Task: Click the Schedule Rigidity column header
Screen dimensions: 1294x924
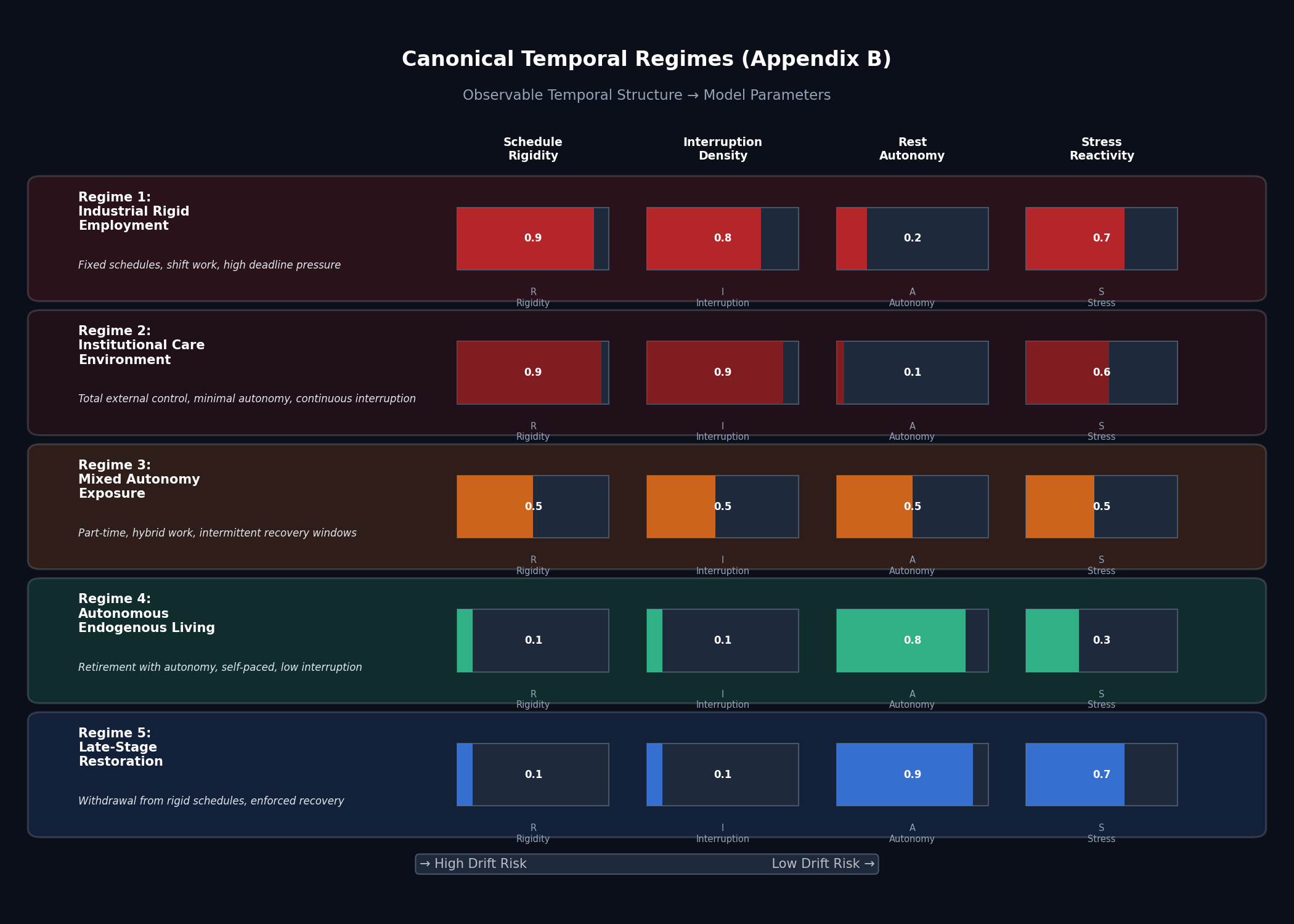Action: pos(532,149)
